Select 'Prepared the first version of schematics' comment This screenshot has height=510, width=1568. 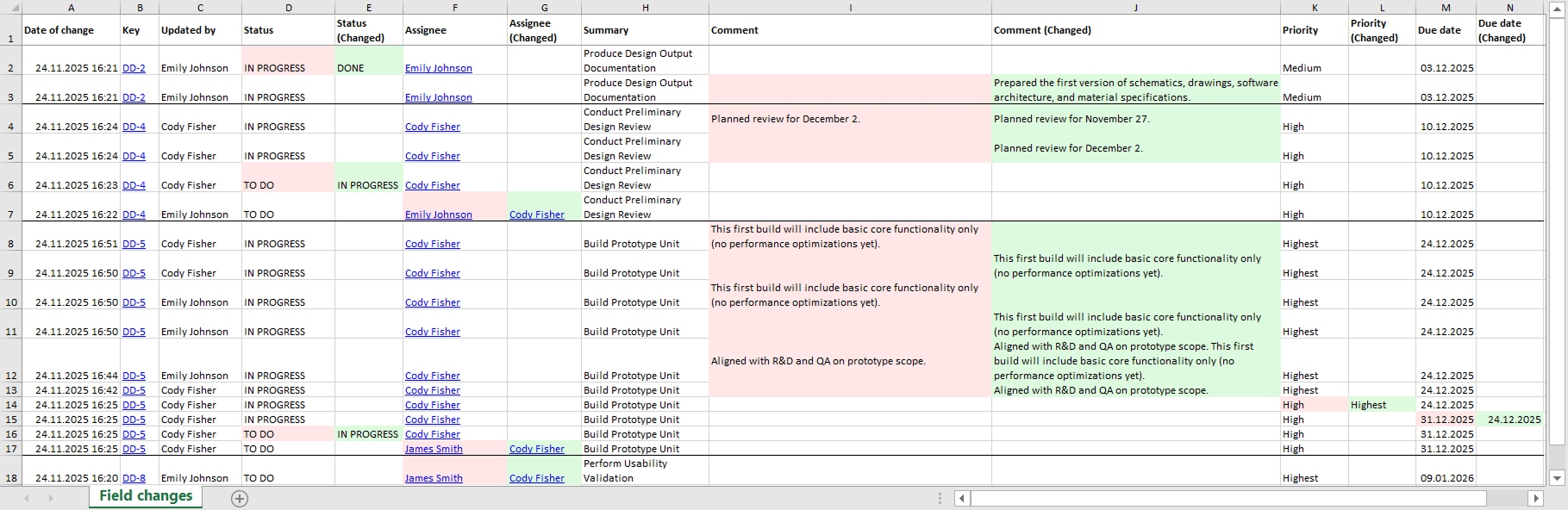[1136, 90]
